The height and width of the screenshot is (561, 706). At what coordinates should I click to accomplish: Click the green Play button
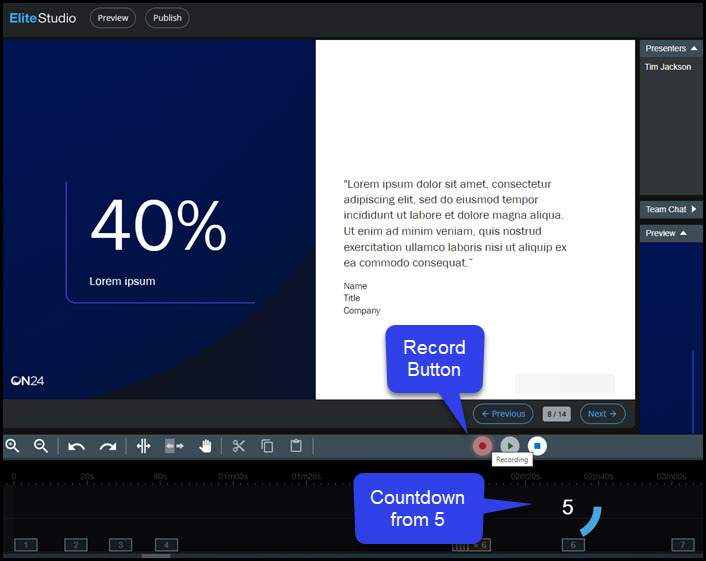510,446
